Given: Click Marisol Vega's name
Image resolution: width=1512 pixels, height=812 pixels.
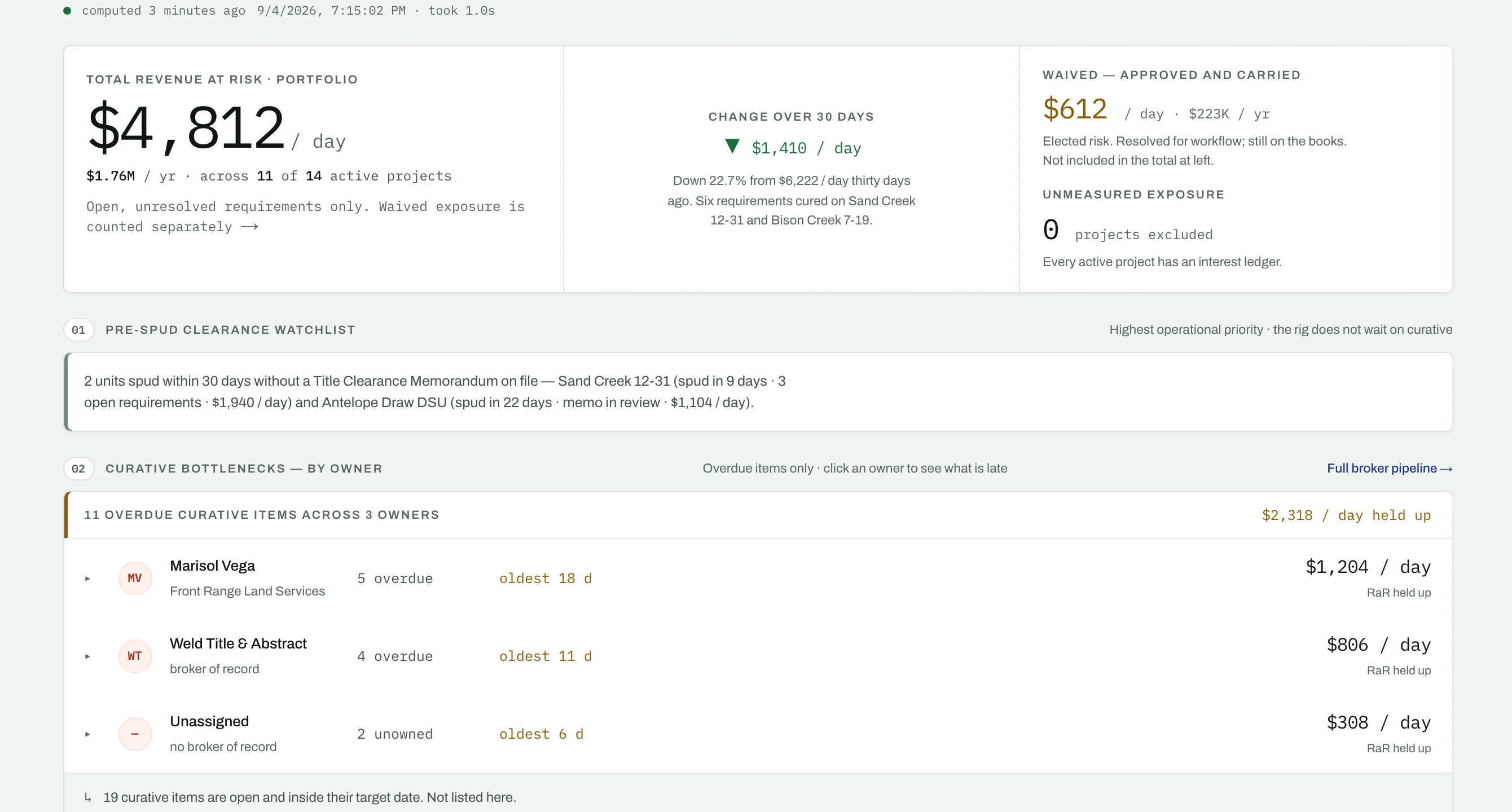Looking at the screenshot, I should 213,566.
